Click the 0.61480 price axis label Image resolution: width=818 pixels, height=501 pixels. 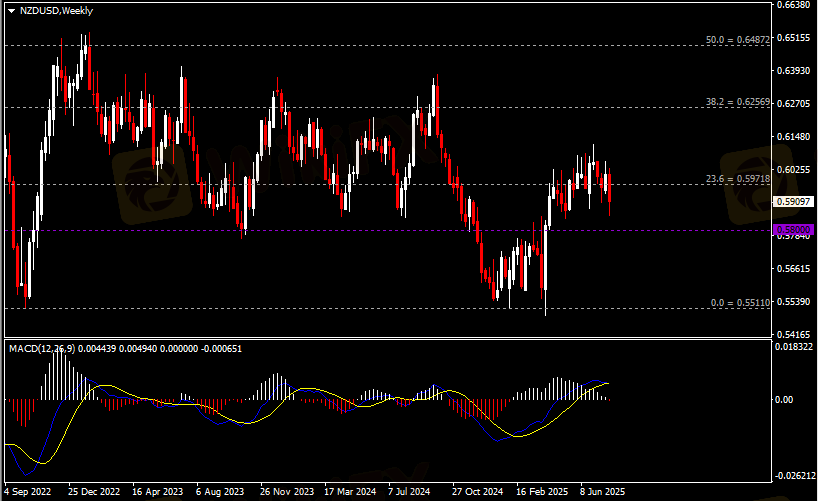point(794,137)
